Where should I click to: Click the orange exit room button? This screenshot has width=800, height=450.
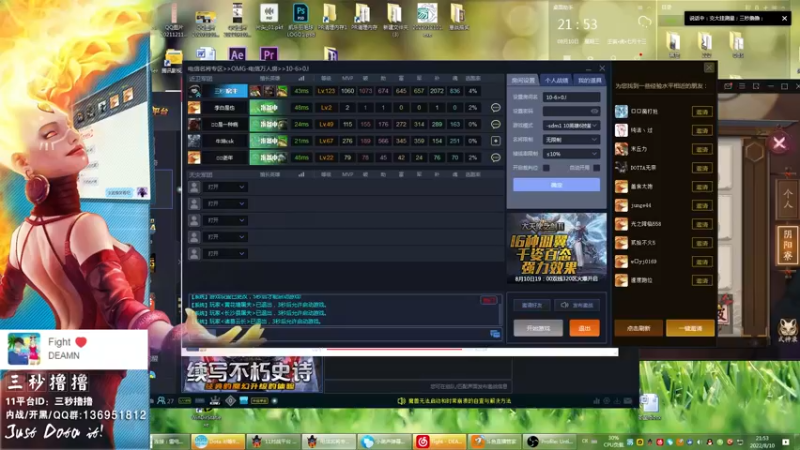pyautogui.click(x=584, y=328)
